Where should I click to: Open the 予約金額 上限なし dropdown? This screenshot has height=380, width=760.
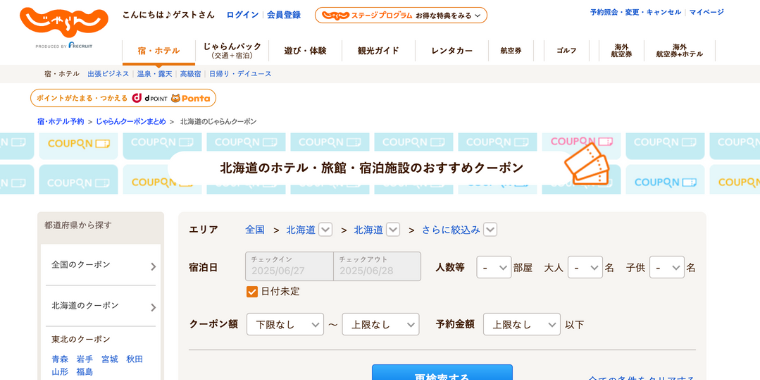point(522,324)
